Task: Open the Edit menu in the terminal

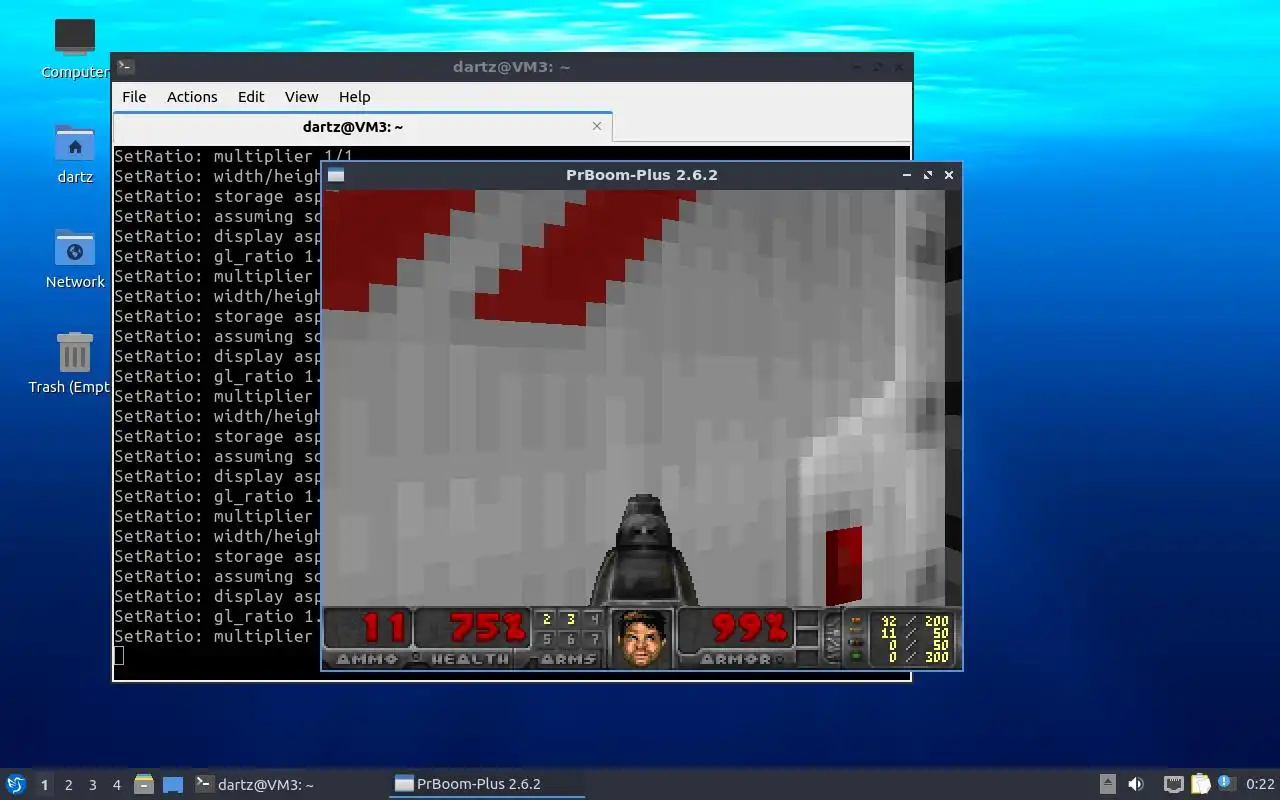Action: click(251, 97)
